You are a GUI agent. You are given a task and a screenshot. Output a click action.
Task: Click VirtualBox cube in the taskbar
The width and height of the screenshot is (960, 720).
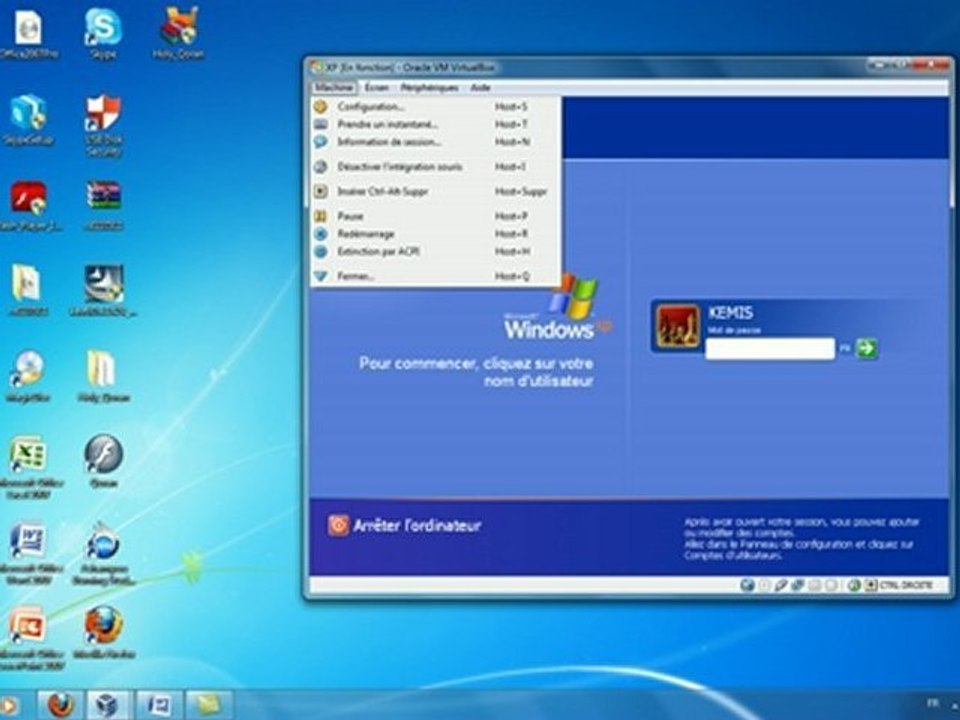[109, 705]
